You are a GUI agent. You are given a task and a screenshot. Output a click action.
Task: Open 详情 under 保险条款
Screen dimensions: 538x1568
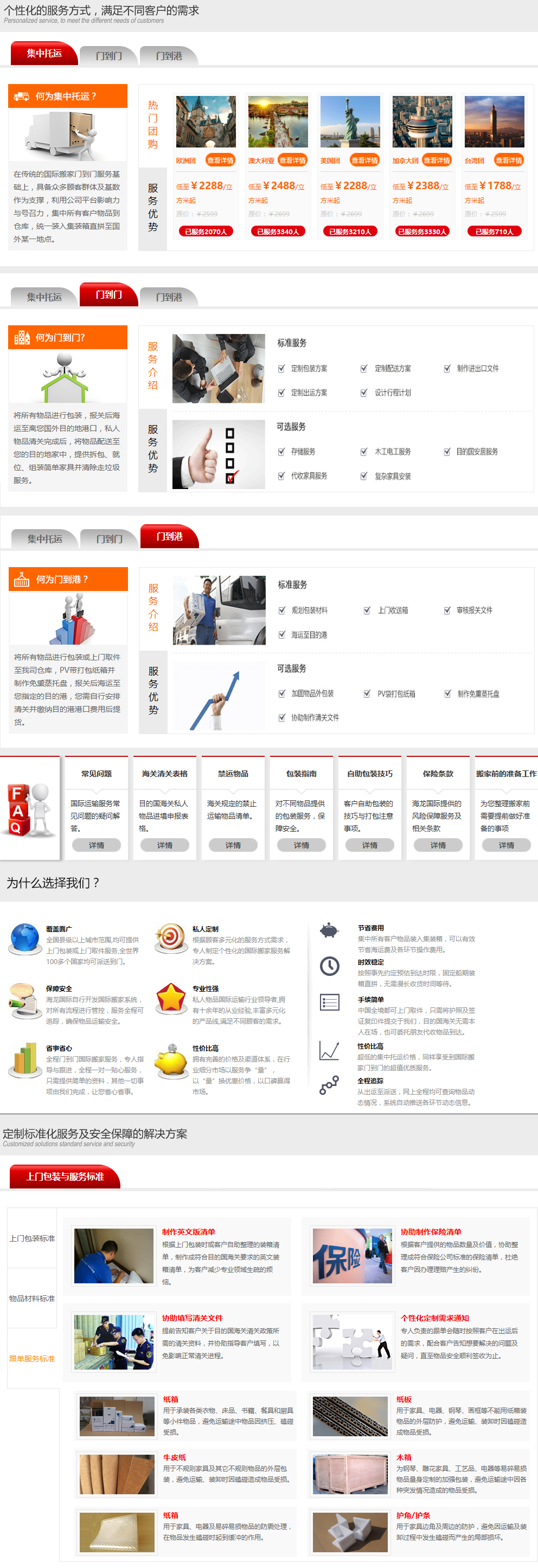tap(438, 845)
